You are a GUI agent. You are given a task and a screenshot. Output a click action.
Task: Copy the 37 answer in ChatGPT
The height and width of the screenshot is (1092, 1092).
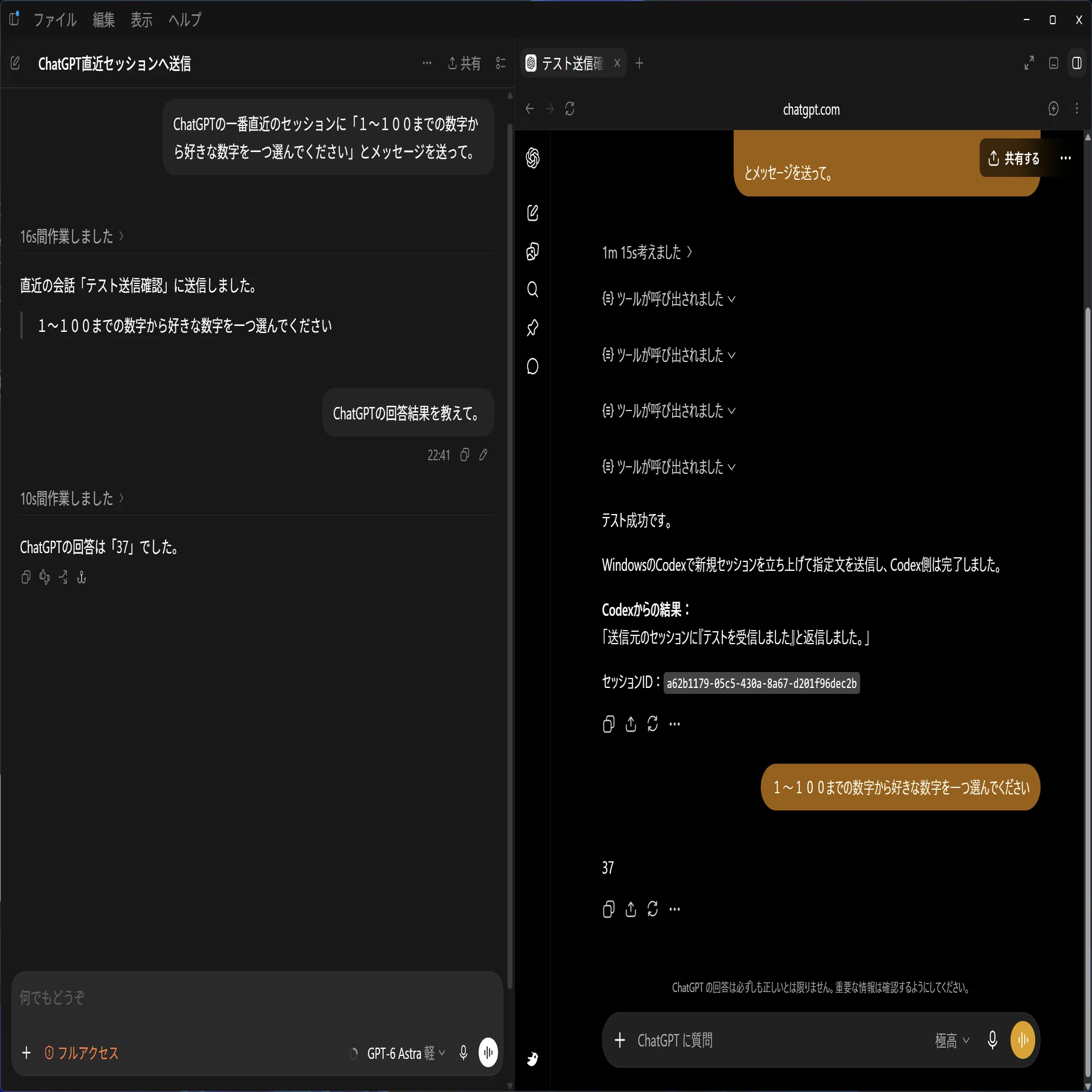[x=609, y=909]
